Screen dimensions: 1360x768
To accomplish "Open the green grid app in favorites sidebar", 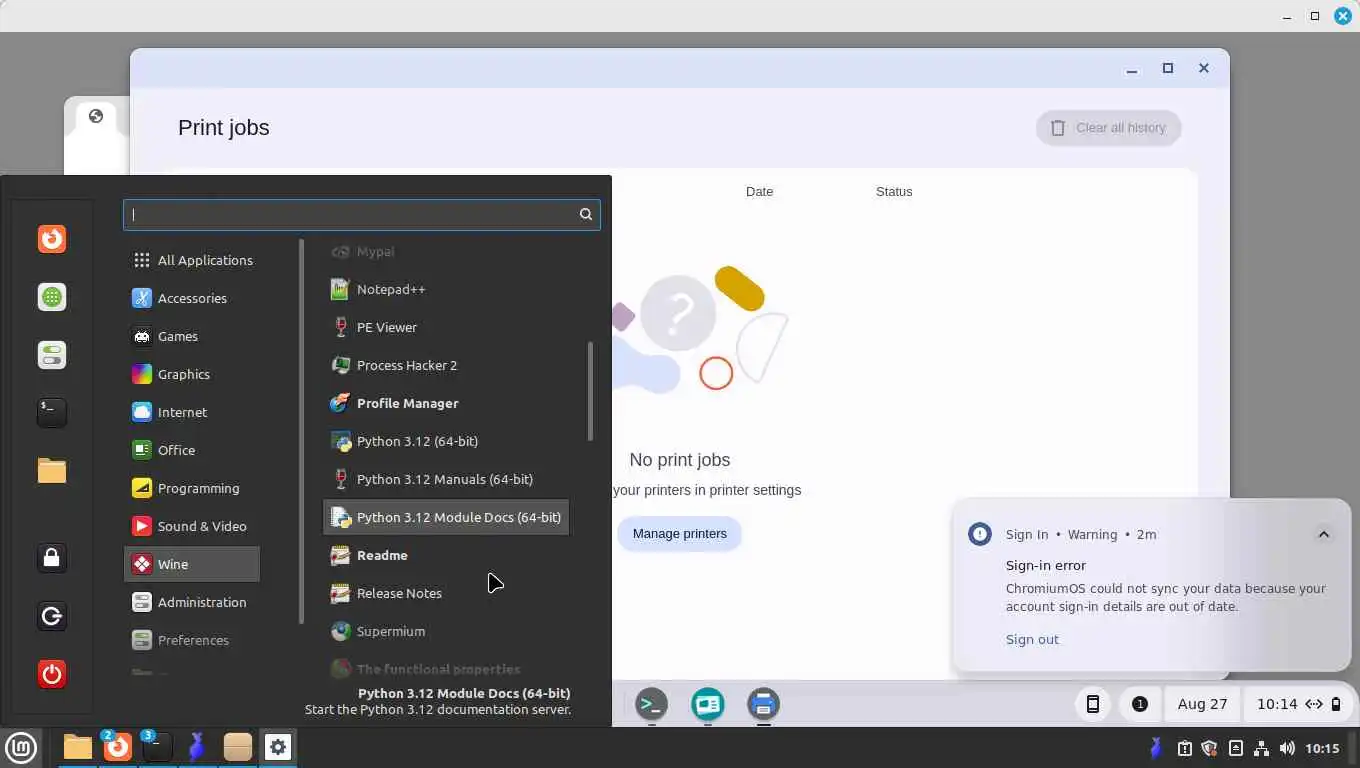I will (x=52, y=297).
